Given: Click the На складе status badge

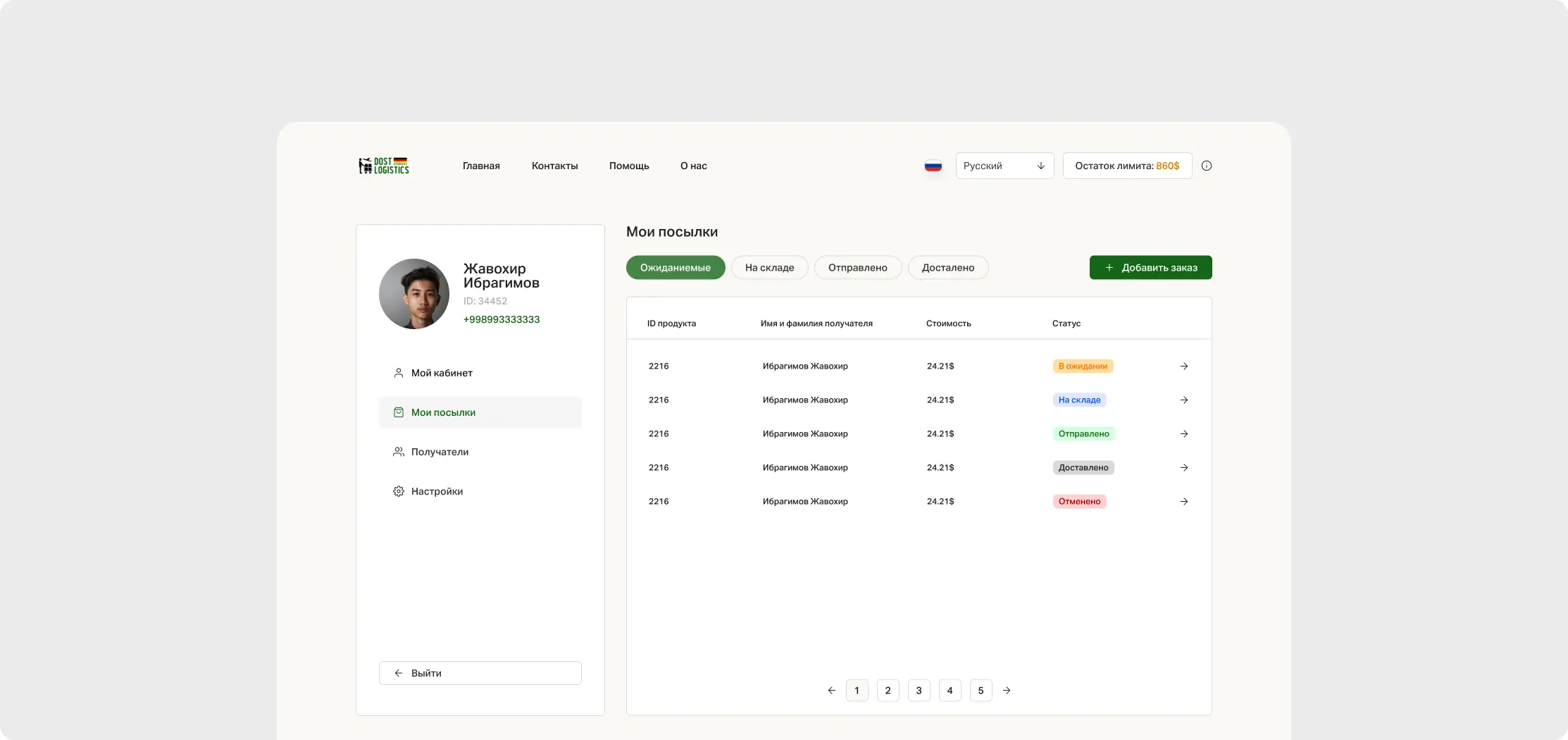Looking at the screenshot, I should (1079, 400).
